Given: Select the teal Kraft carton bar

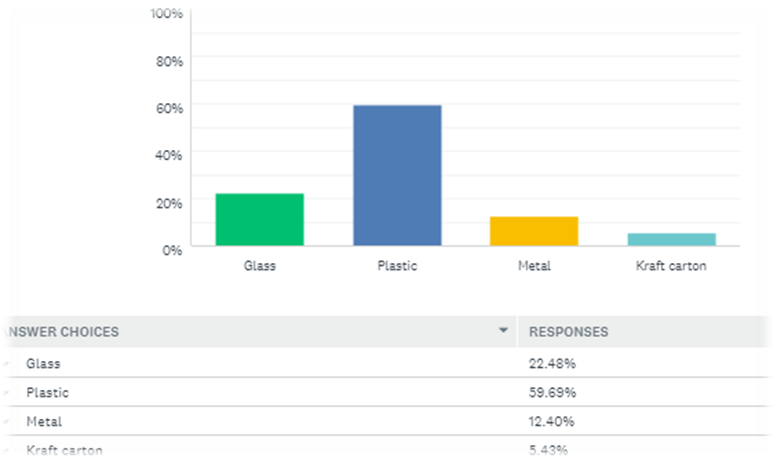Looking at the screenshot, I should [x=671, y=239].
